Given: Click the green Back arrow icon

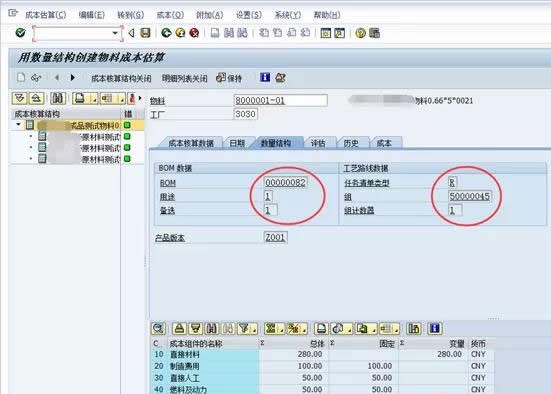Looking at the screenshot, I should point(166,33).
